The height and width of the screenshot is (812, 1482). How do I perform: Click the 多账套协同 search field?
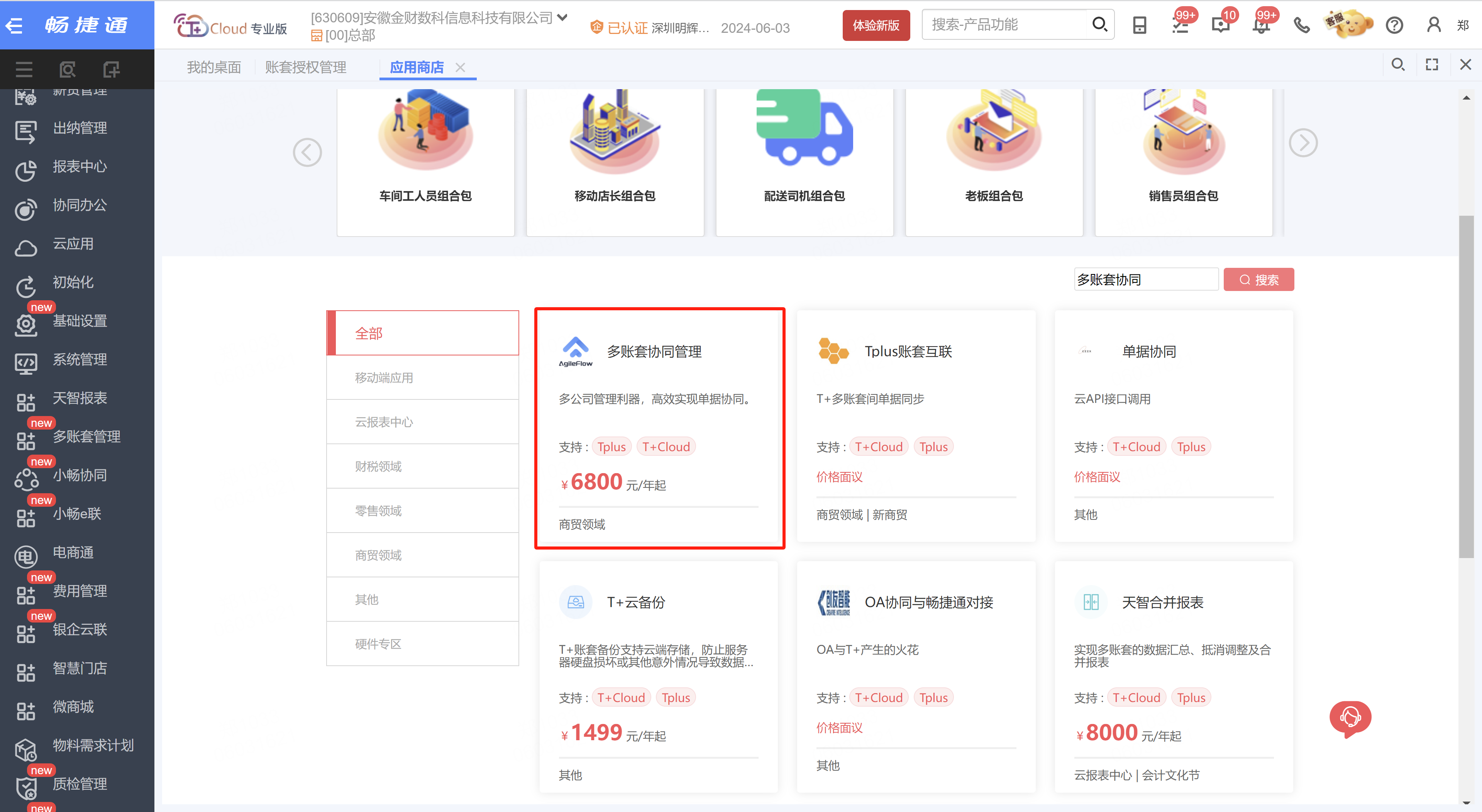(x=1146, y=279)
